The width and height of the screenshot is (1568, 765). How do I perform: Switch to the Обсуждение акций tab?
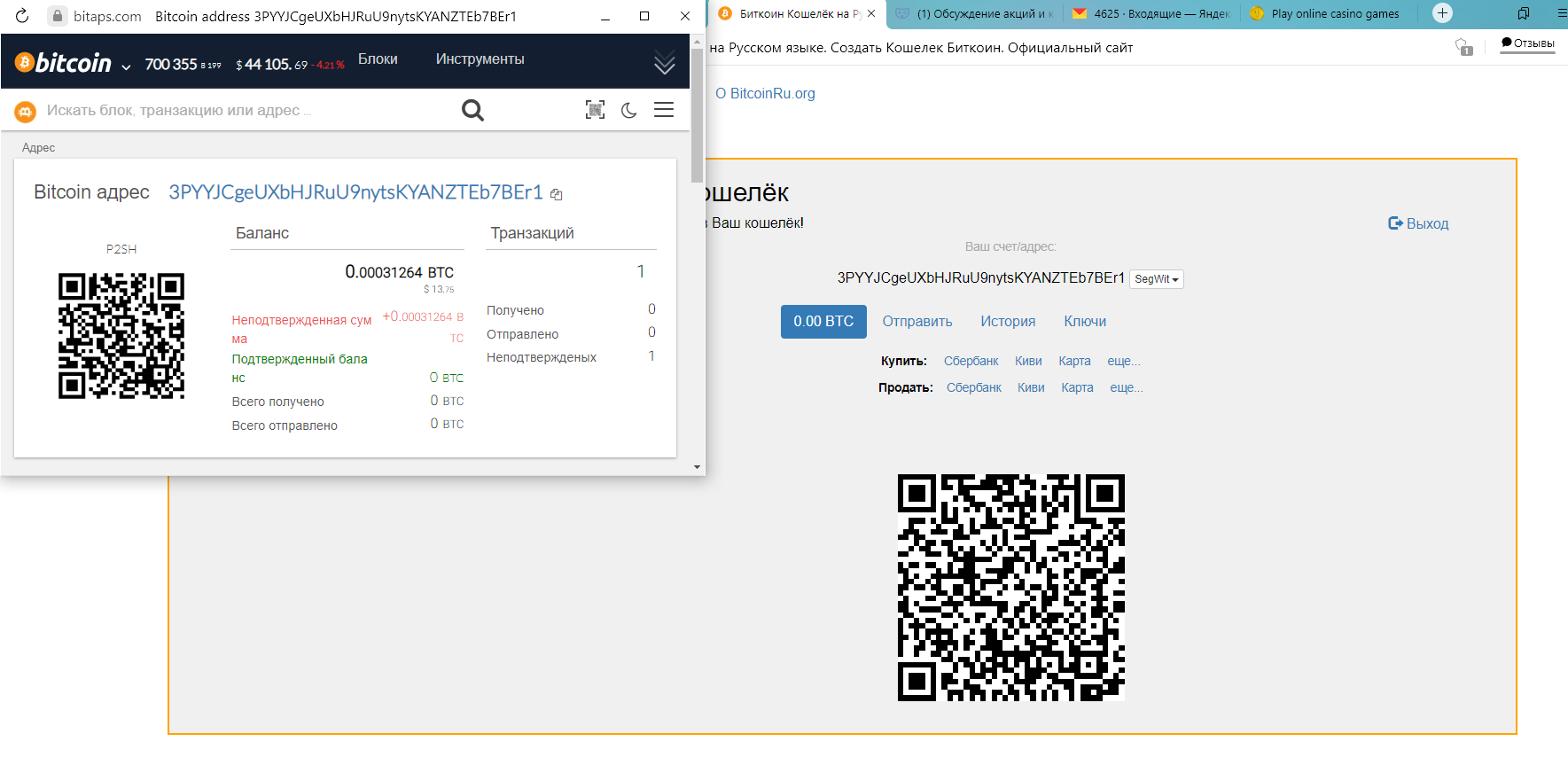click(x=974, y=13)
